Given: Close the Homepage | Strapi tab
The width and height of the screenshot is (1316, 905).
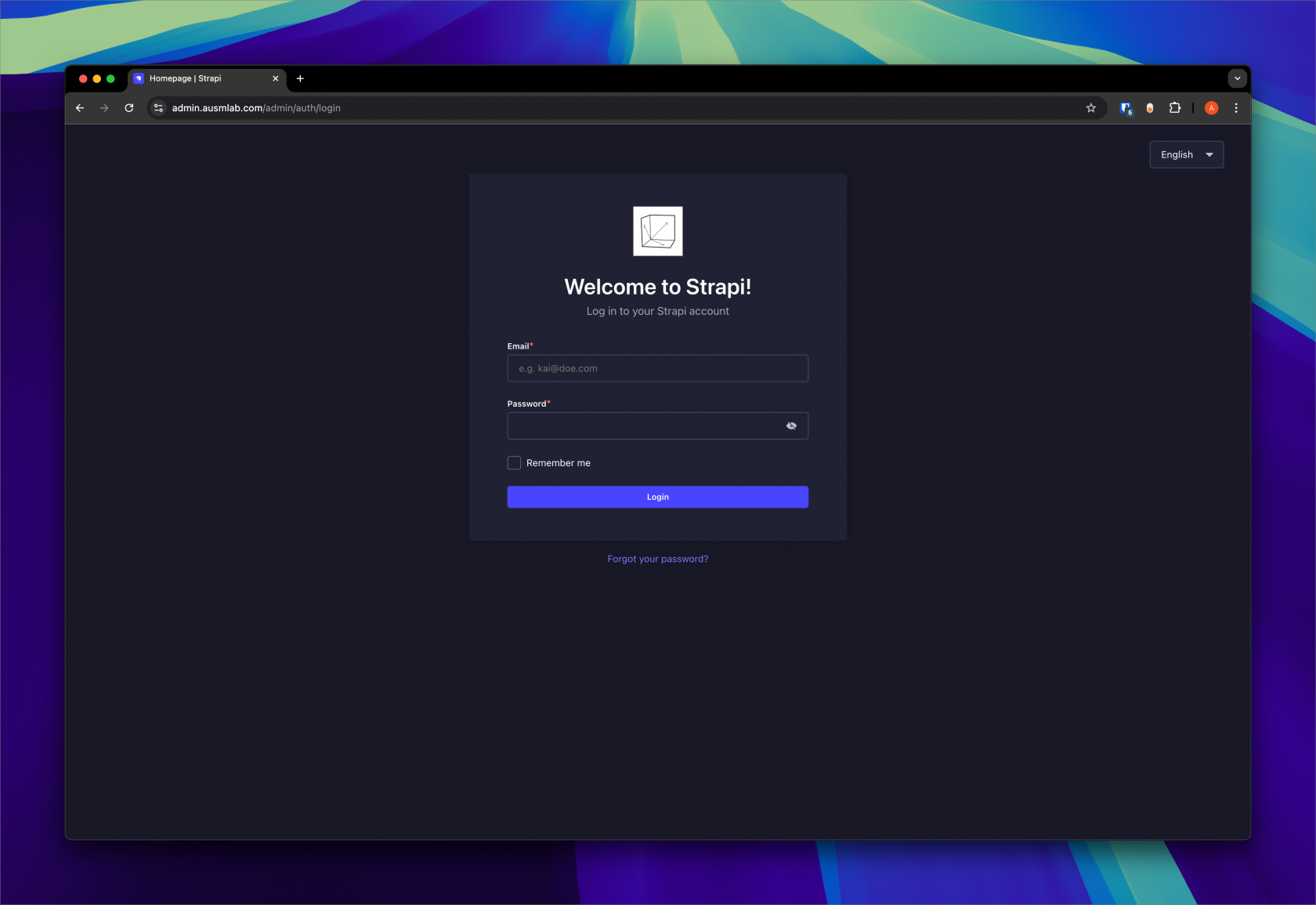Looking at the screenshot, I should click(276, 78).
